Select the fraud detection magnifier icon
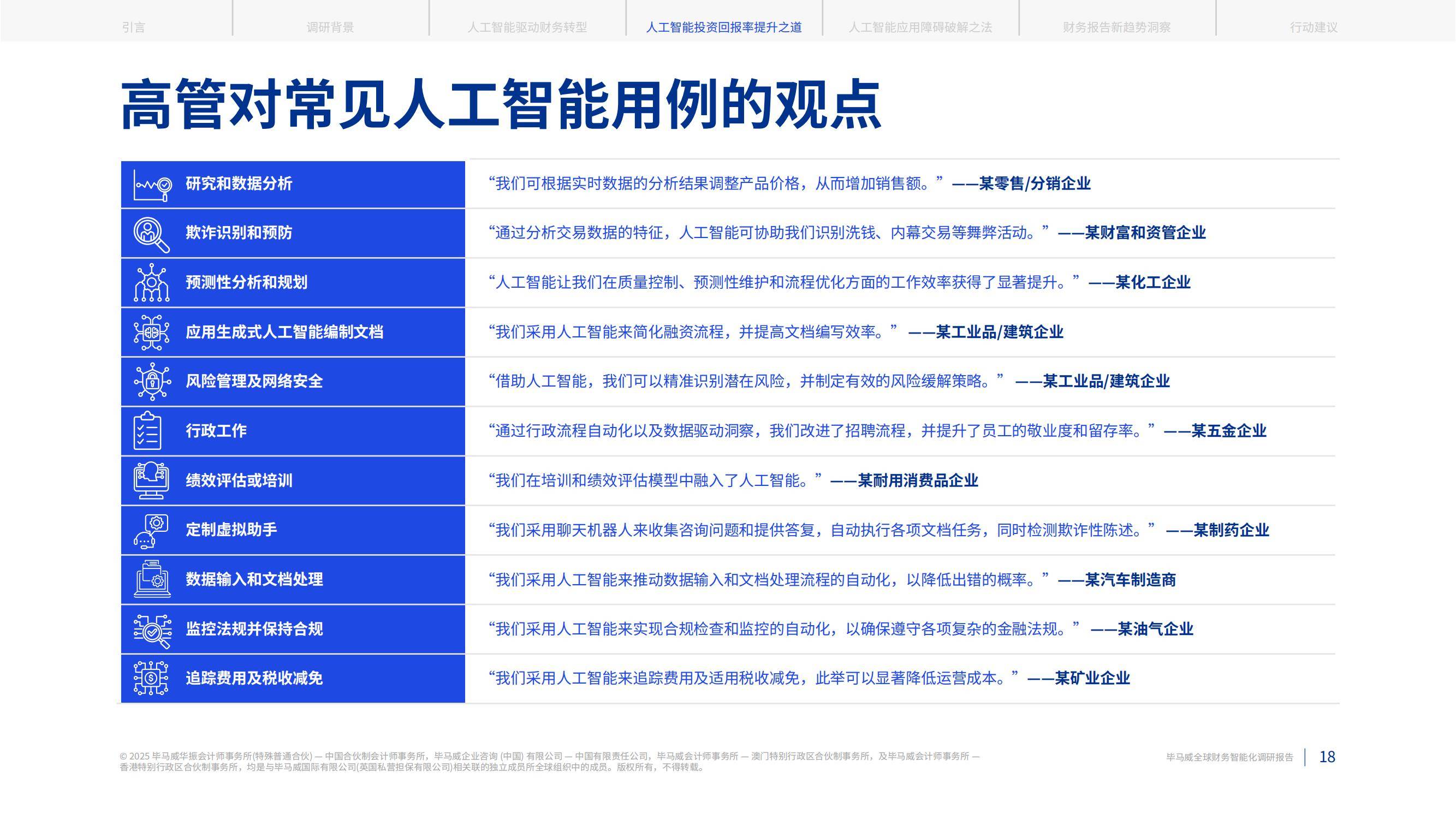The height and width of the screenshot is (819, 1456). click(151, 234)
